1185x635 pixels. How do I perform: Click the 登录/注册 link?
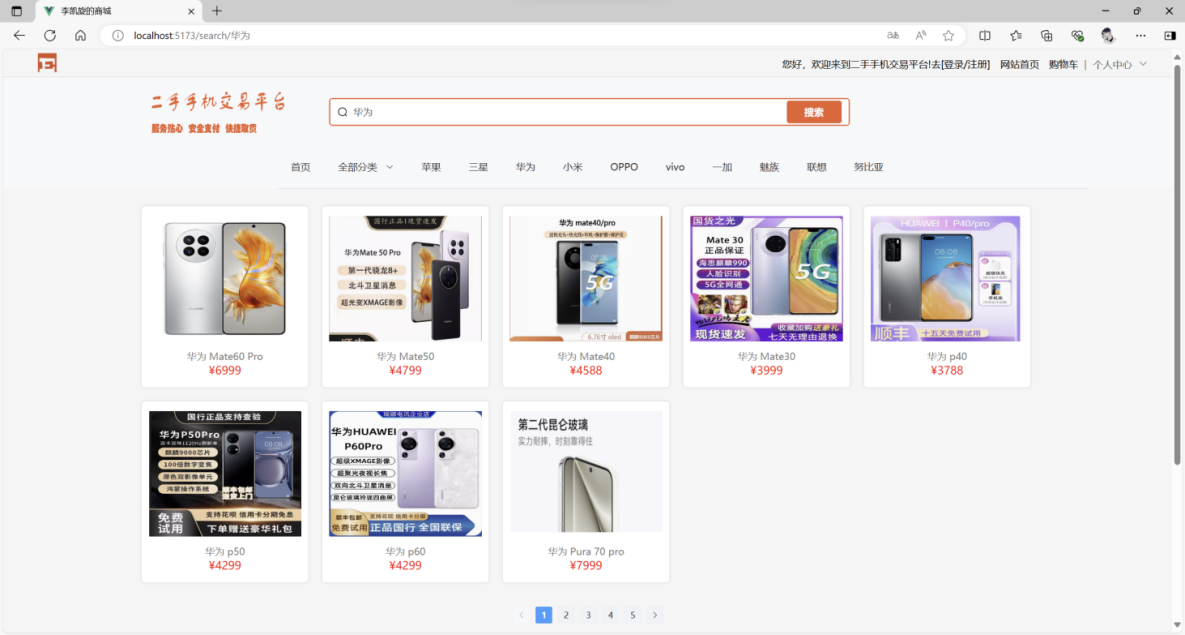point(966,64)
